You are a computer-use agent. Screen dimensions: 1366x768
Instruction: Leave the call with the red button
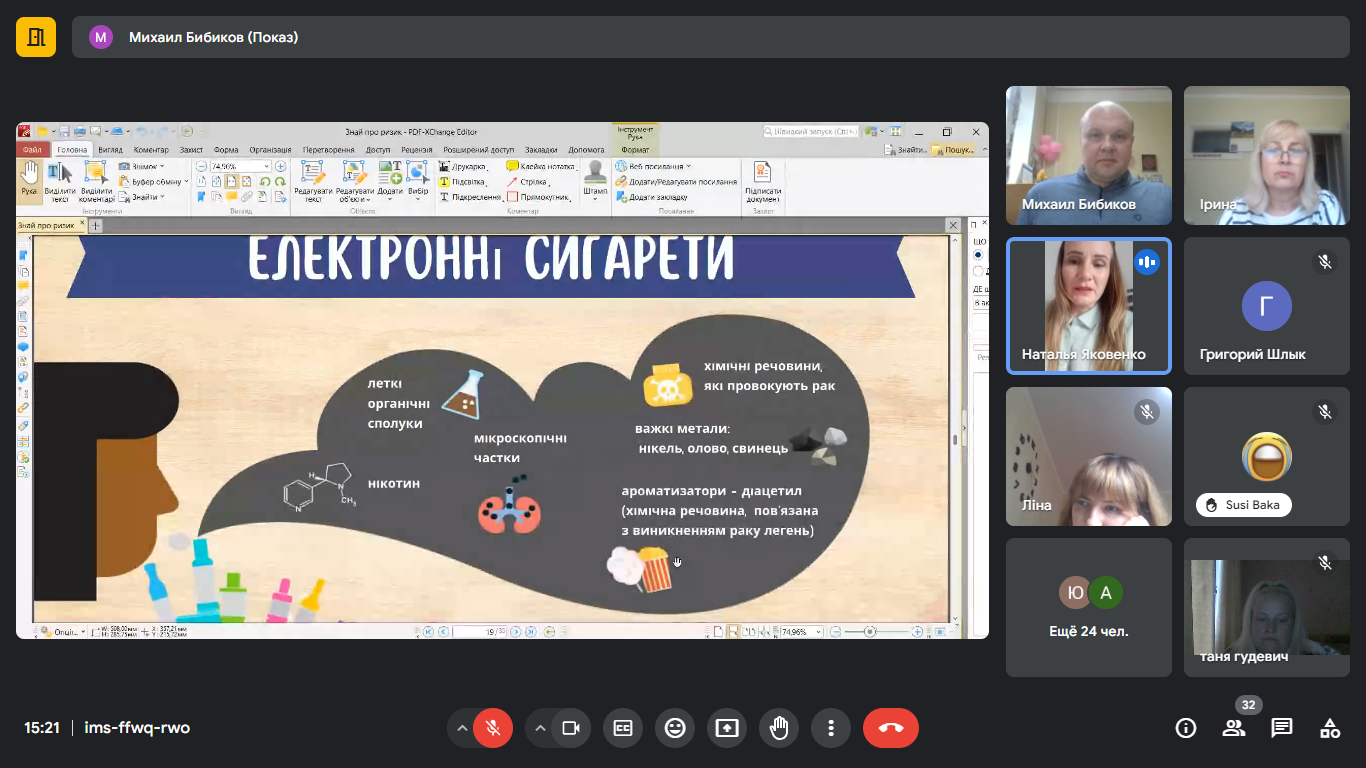point(890,728)
